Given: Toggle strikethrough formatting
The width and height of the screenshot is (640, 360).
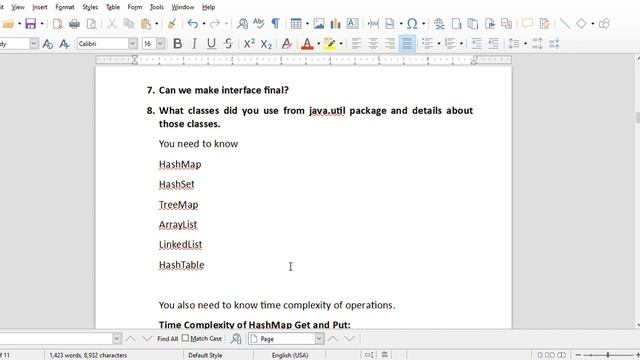Looking at the screenshot, I should (228, 43).
